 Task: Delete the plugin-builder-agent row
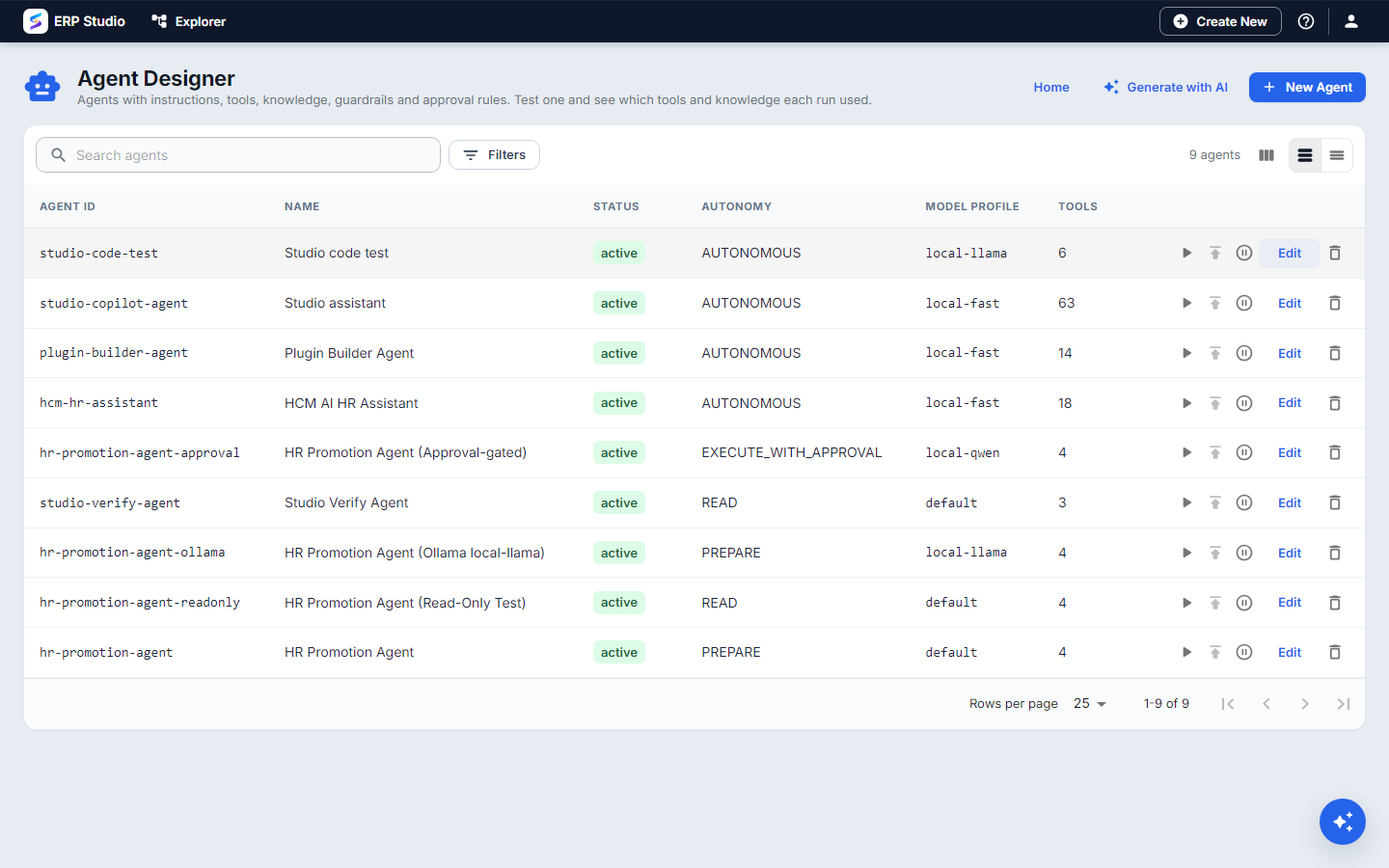[1335, 353]
